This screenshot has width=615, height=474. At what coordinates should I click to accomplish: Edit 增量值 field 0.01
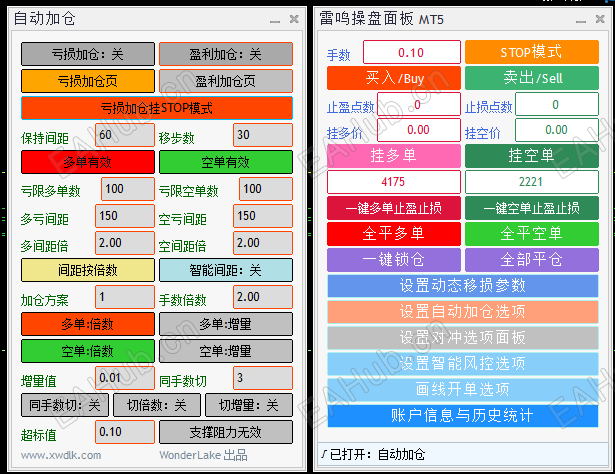pos(125,378)
